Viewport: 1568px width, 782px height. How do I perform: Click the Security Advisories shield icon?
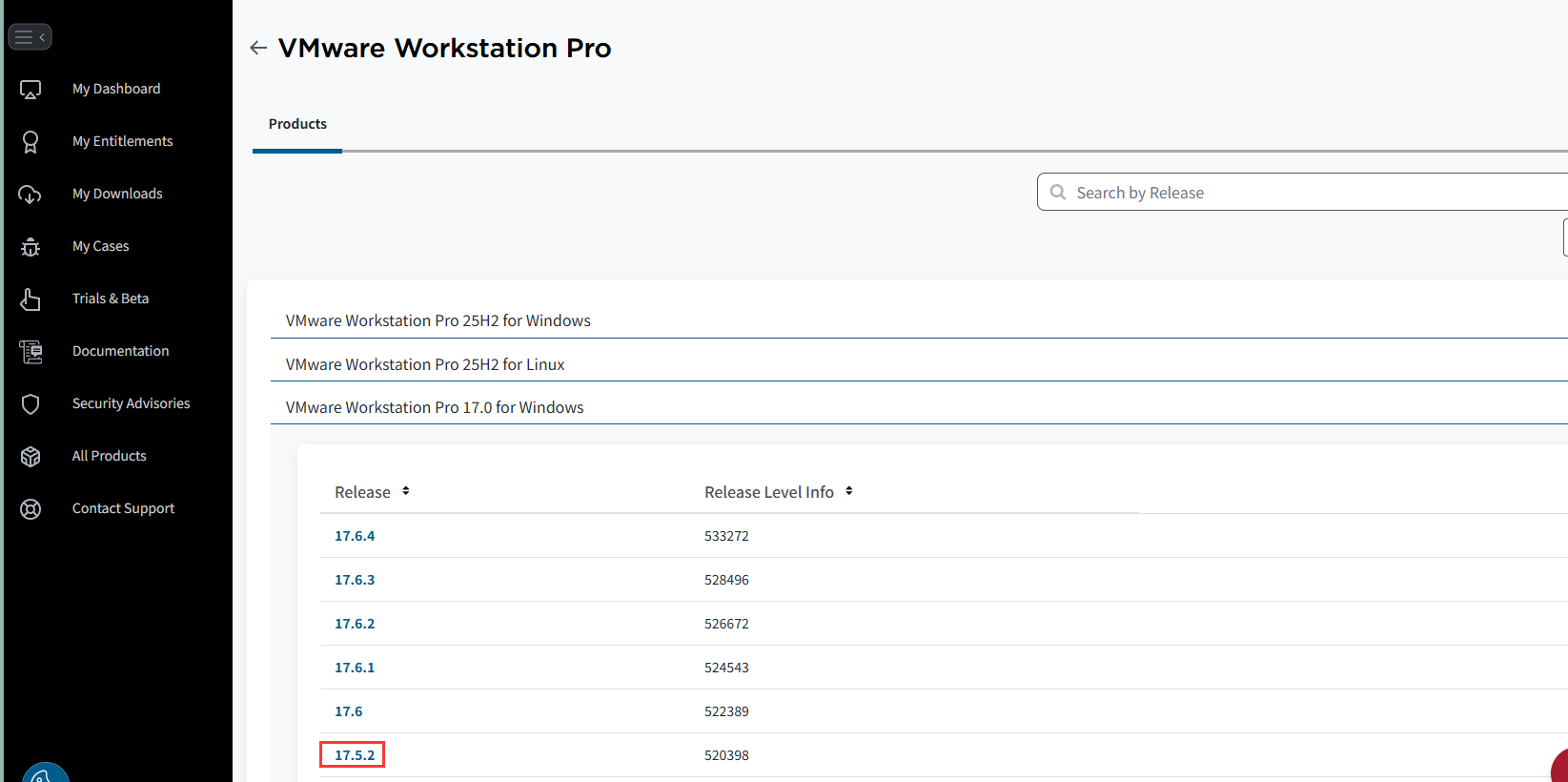(x=31, y=404)
